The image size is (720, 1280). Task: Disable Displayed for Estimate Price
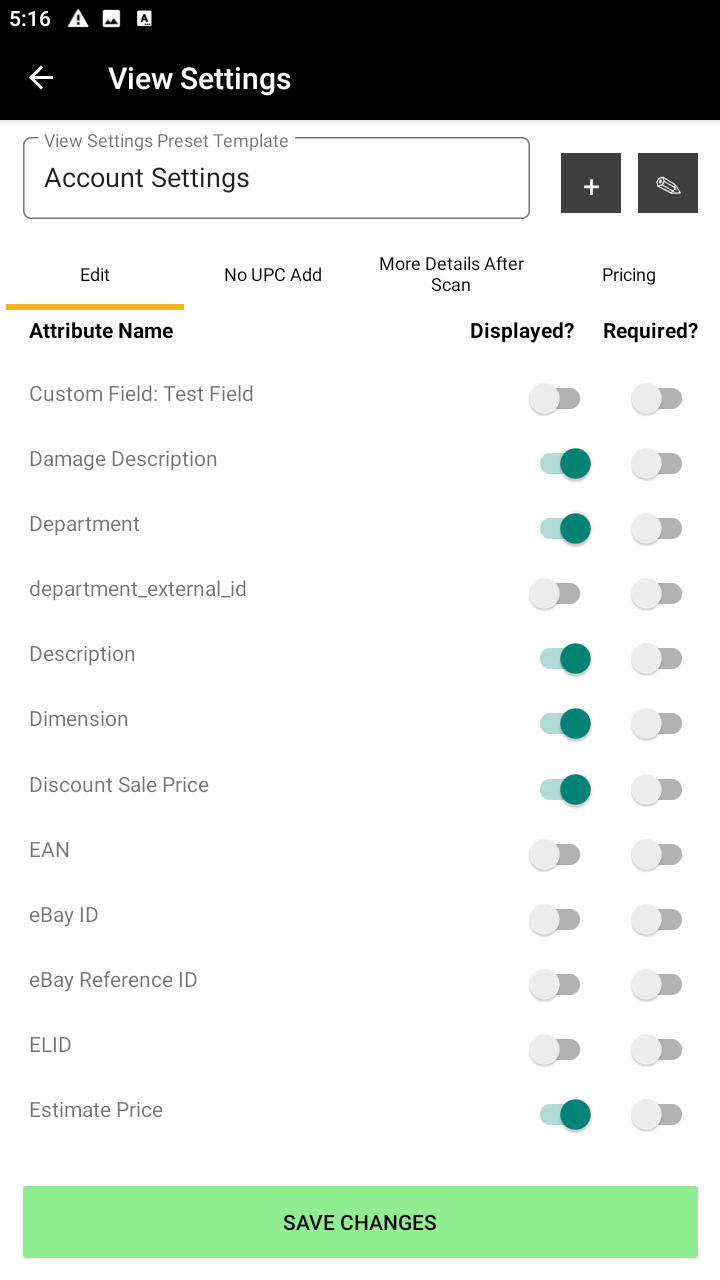[565, 1115]
